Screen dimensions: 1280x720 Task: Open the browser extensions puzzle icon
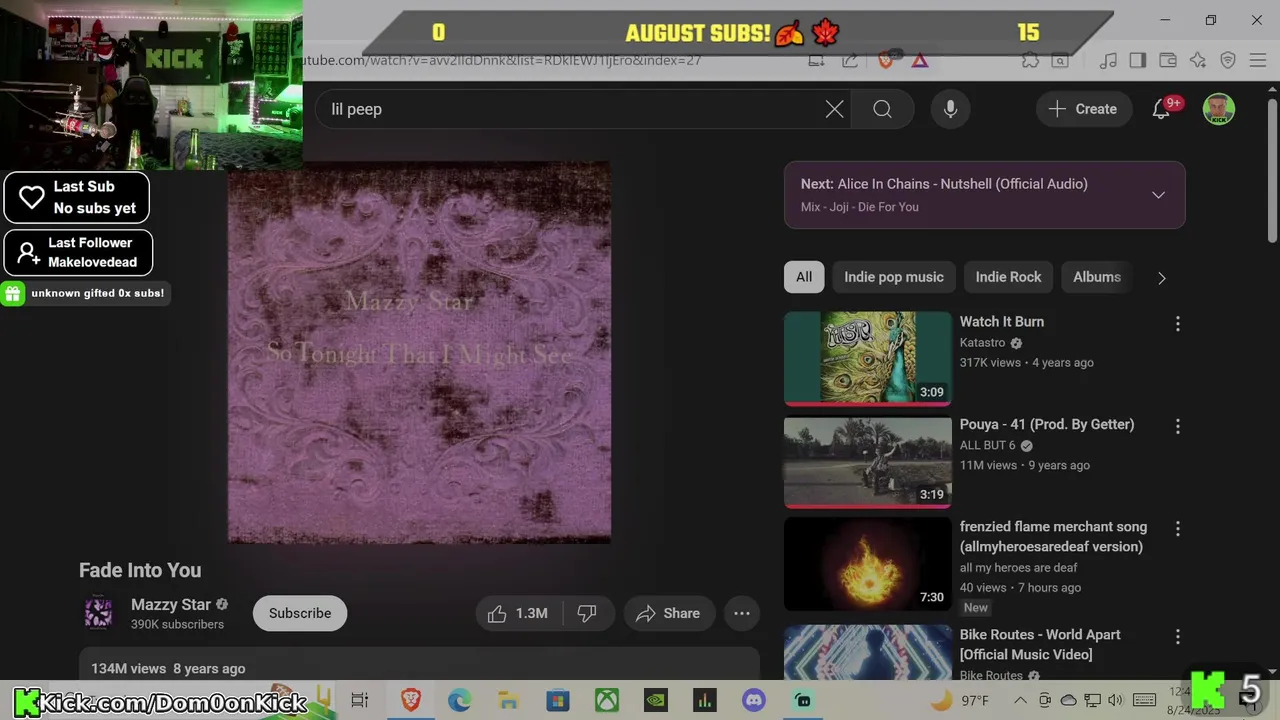tap(1030, 60)
